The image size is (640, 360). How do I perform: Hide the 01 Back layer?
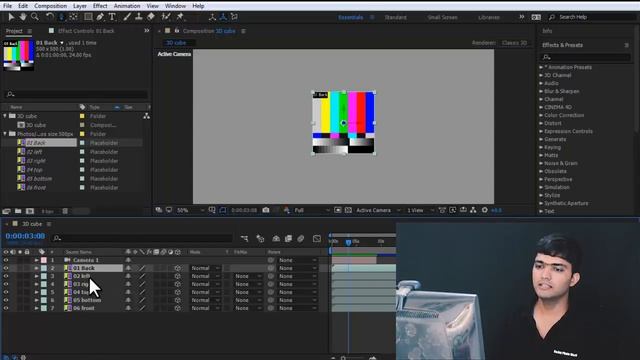[6, 268]
